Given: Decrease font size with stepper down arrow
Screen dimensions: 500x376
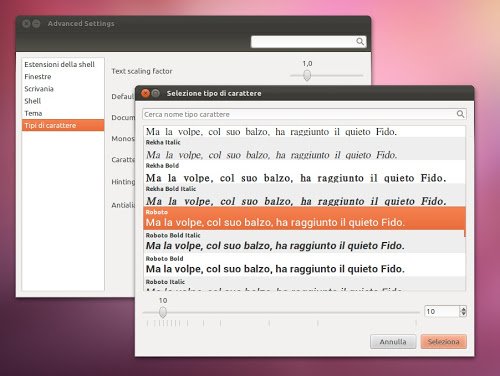Looking at the screenshot, I should pyautogui.click(x=463, y=314).
